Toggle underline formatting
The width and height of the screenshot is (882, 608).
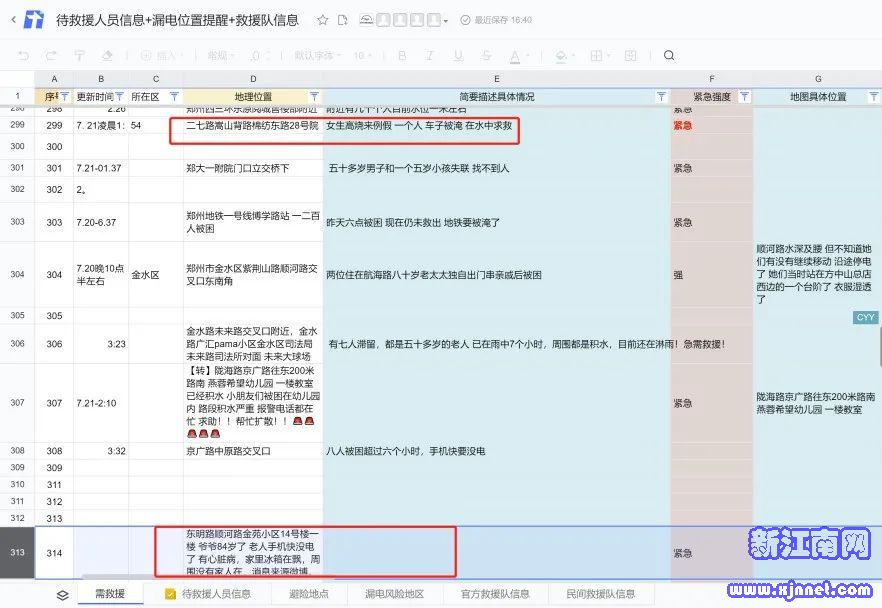coord(458,55)
